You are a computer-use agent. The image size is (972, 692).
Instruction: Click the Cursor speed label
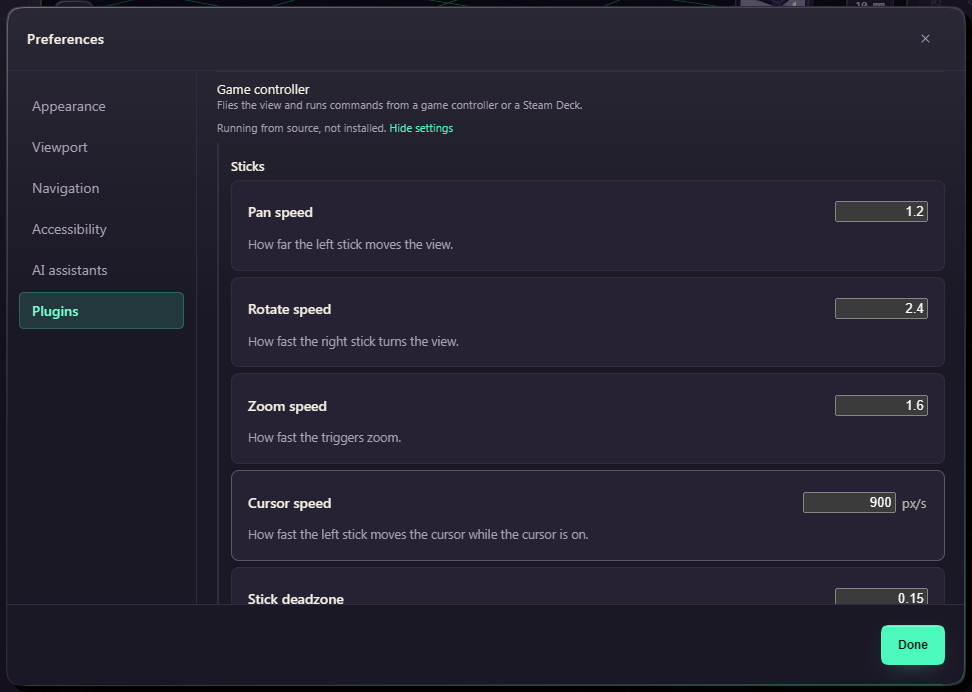[289, 503]
